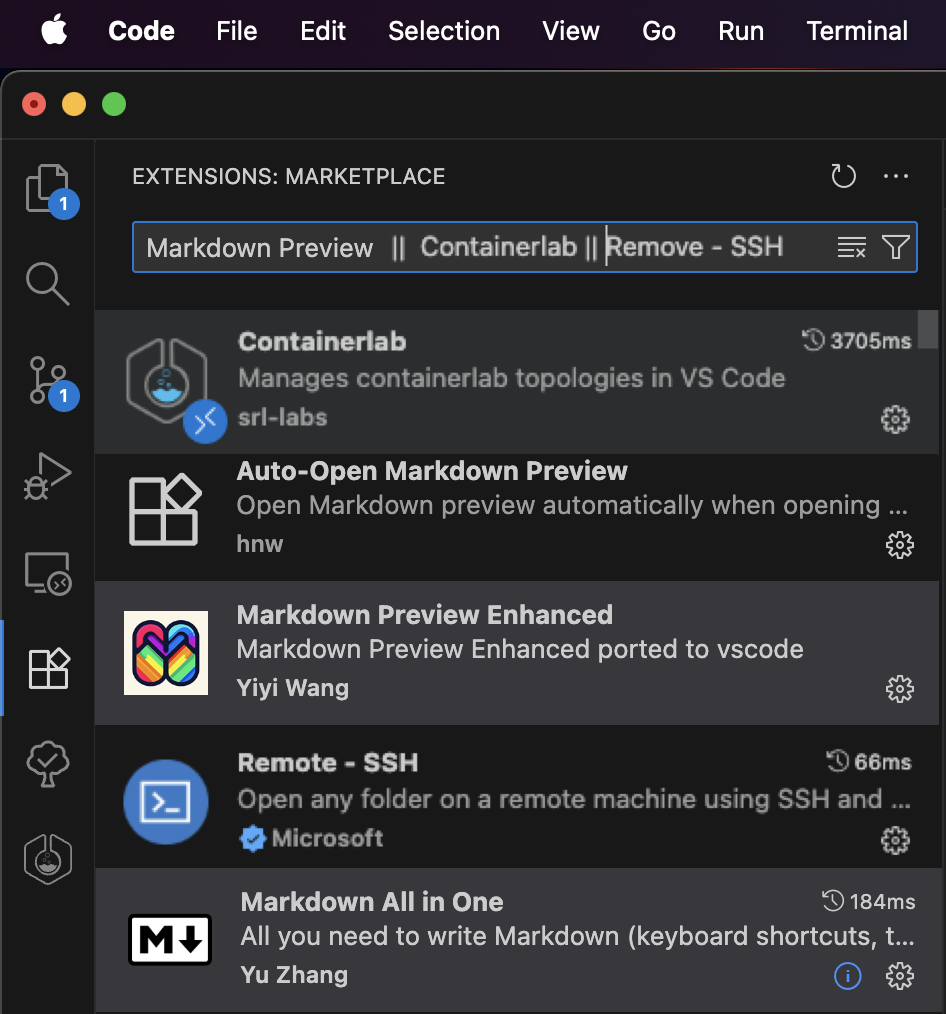Select the Markdown All in One title
This screenshot has width=946, height=1014.
point(372,901)
